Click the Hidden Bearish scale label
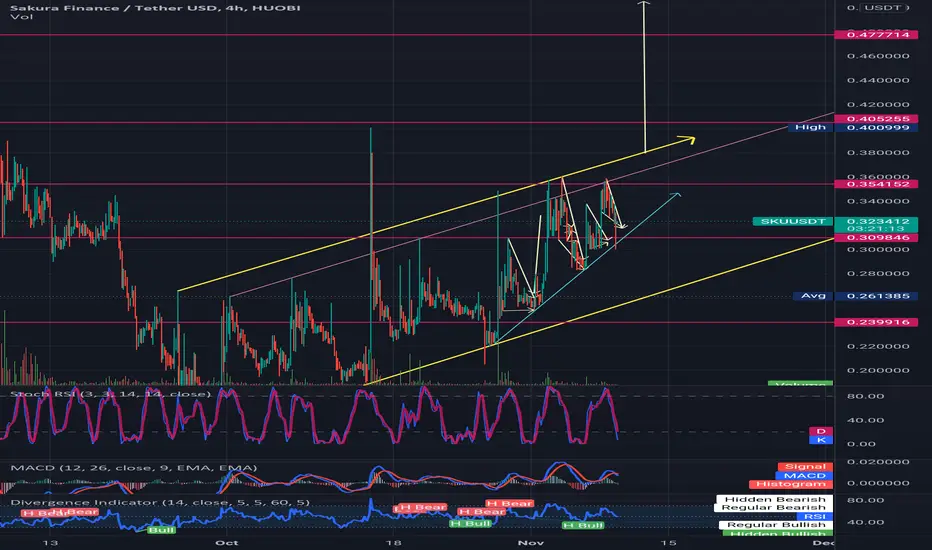This screenshot has height=550, width=932. pos(774,499)
